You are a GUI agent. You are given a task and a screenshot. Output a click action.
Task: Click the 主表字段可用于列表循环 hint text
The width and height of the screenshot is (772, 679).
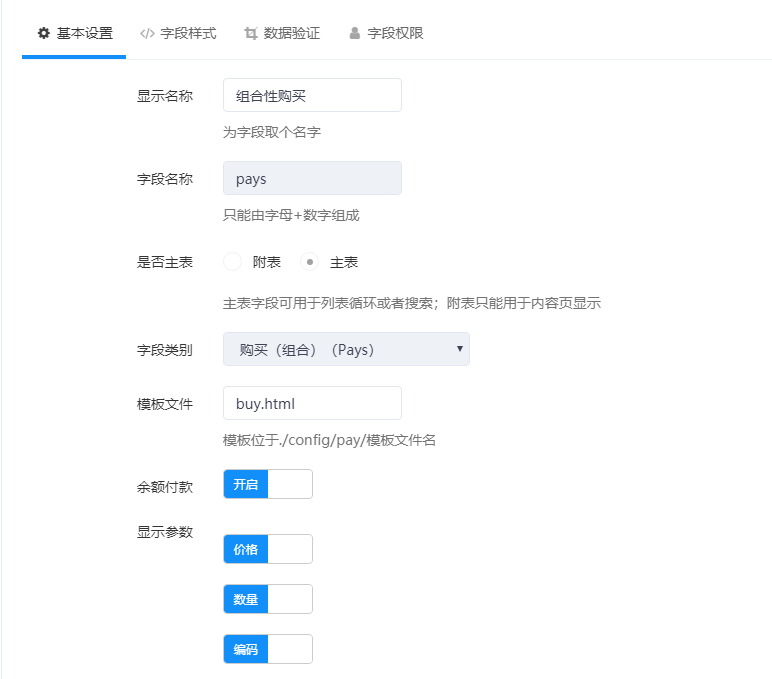(x=412, y=303)
